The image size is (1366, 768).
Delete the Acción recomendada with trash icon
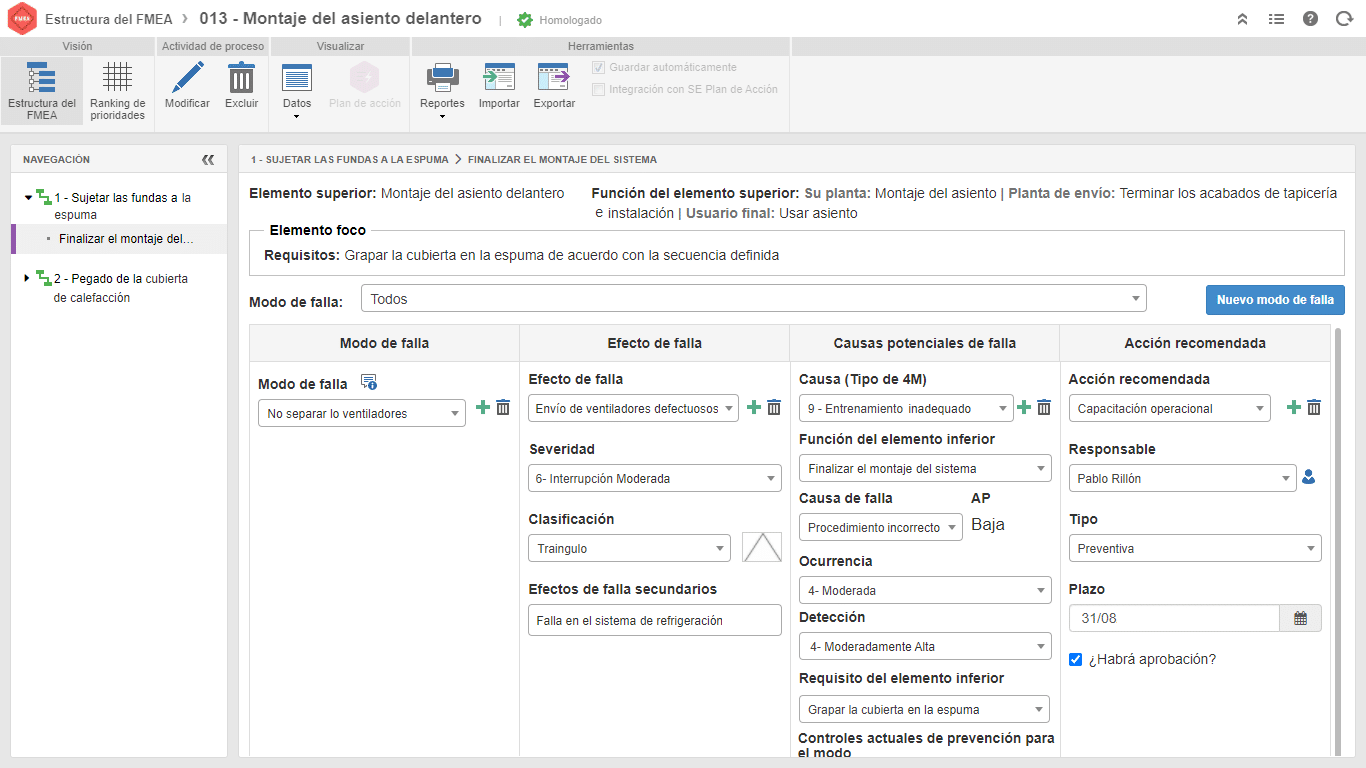[x=1314, y=407]
